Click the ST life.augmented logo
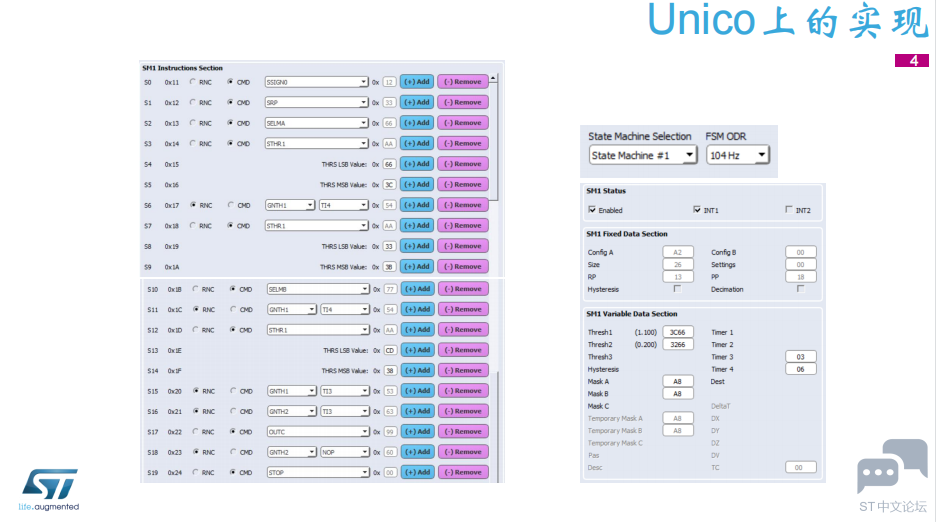 pyautogui.click(x=49, y=490)
